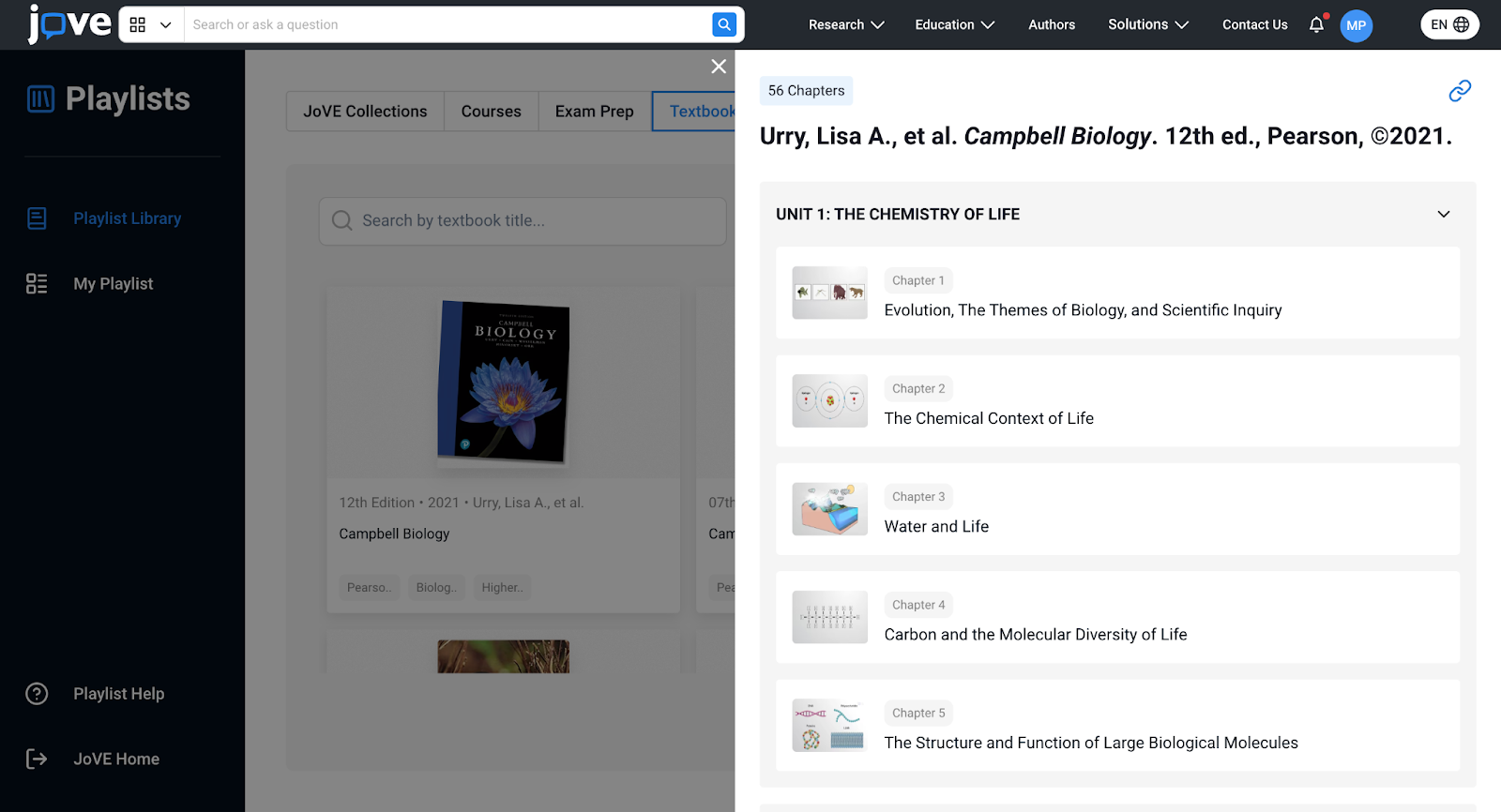The width and height of the screenshot is (1501, 812).
Task: Click the JoVE logo
Action: (x=68, y=23)
